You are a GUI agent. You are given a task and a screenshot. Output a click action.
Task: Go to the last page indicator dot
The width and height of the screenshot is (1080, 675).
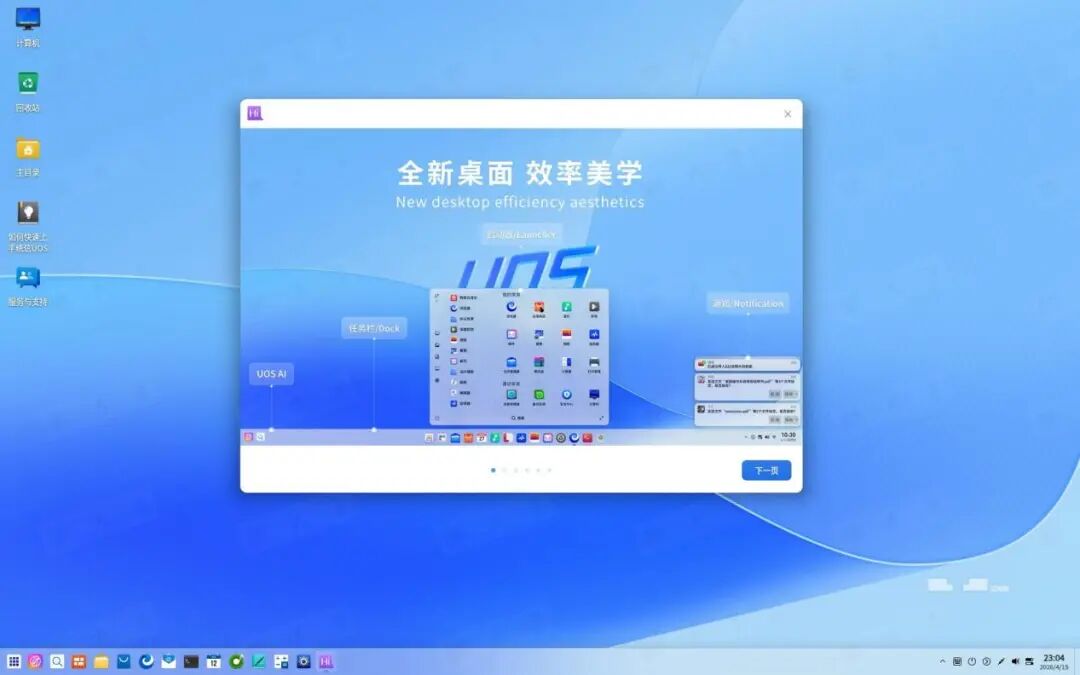click(x=549, y=469)
